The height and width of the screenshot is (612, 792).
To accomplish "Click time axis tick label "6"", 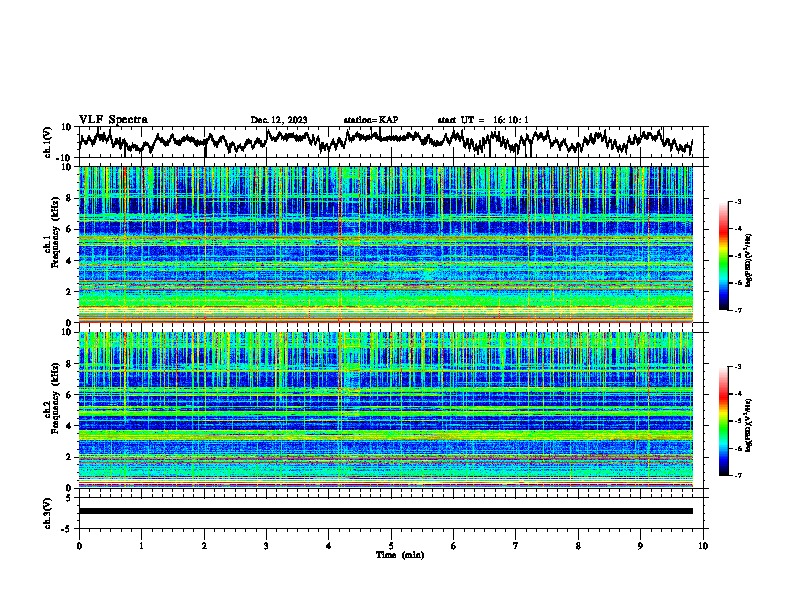I will (x=454, y=546).
